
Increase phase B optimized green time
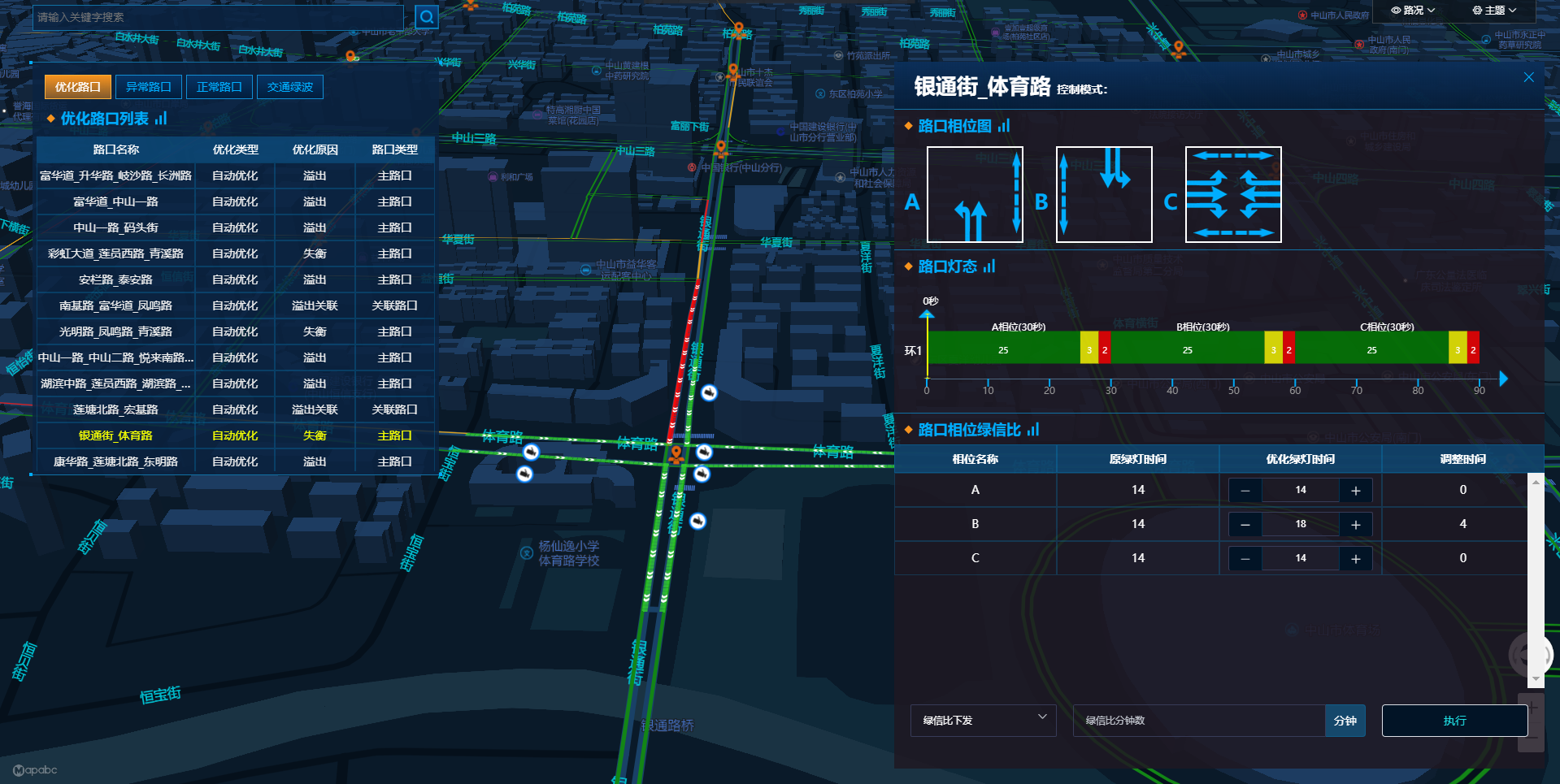click(x=1355, y=525)
